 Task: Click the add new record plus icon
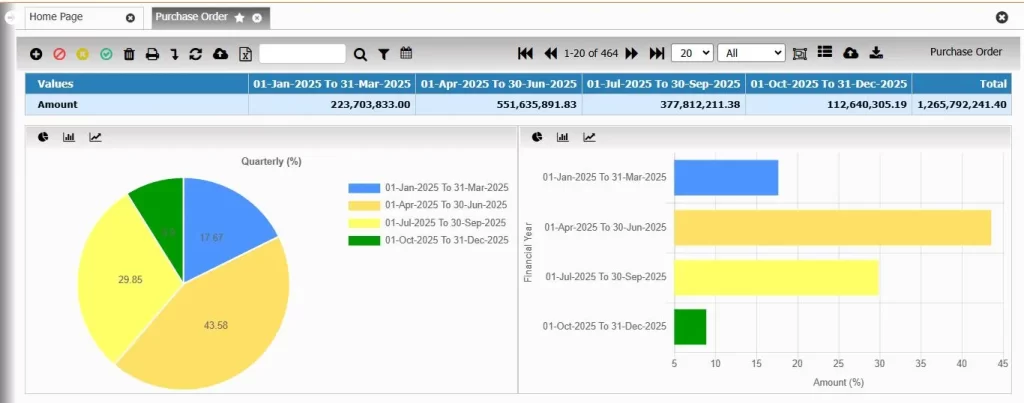coord(36,53)
